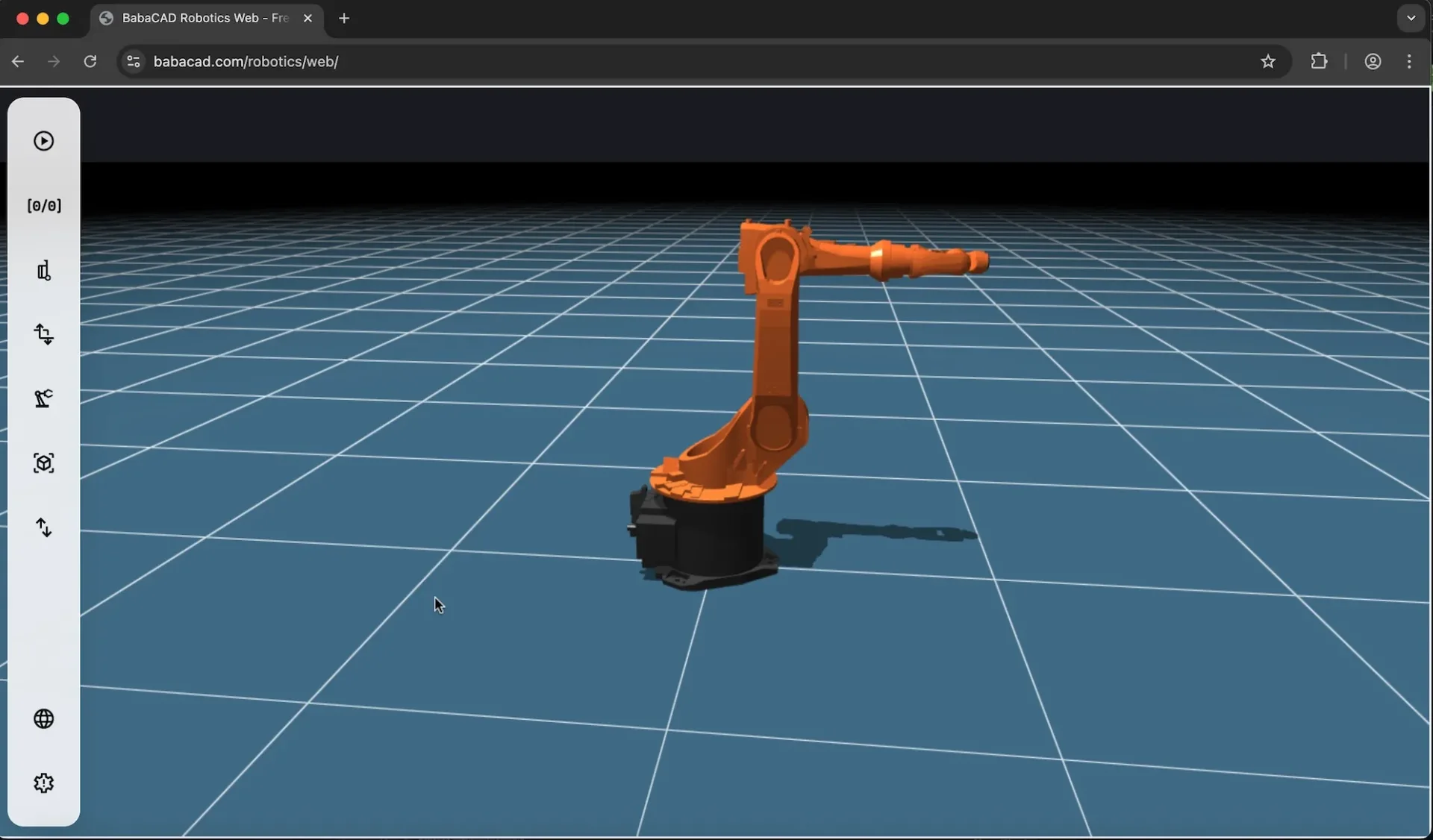1433x840 pixels.
Task: Click the babacad.com/robotics/web/ address bar
Action: [705, 61]
